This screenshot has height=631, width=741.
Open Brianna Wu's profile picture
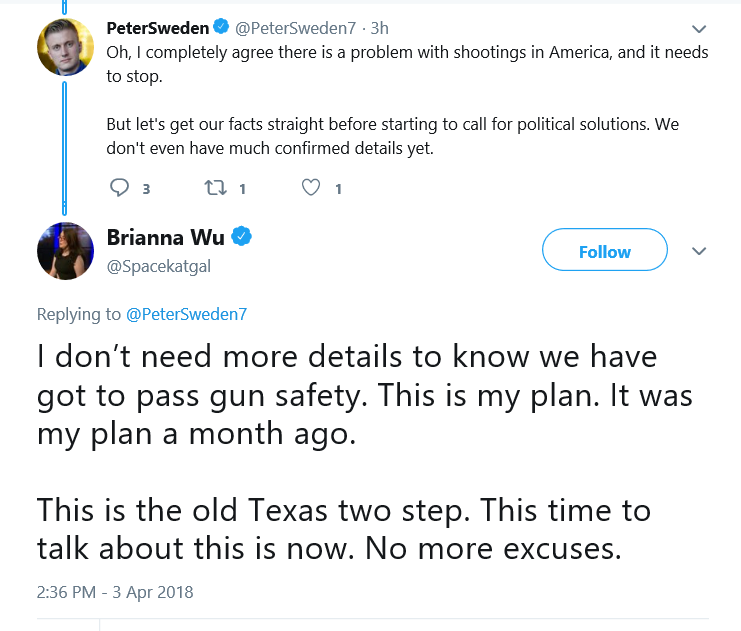tap(65, 251)
